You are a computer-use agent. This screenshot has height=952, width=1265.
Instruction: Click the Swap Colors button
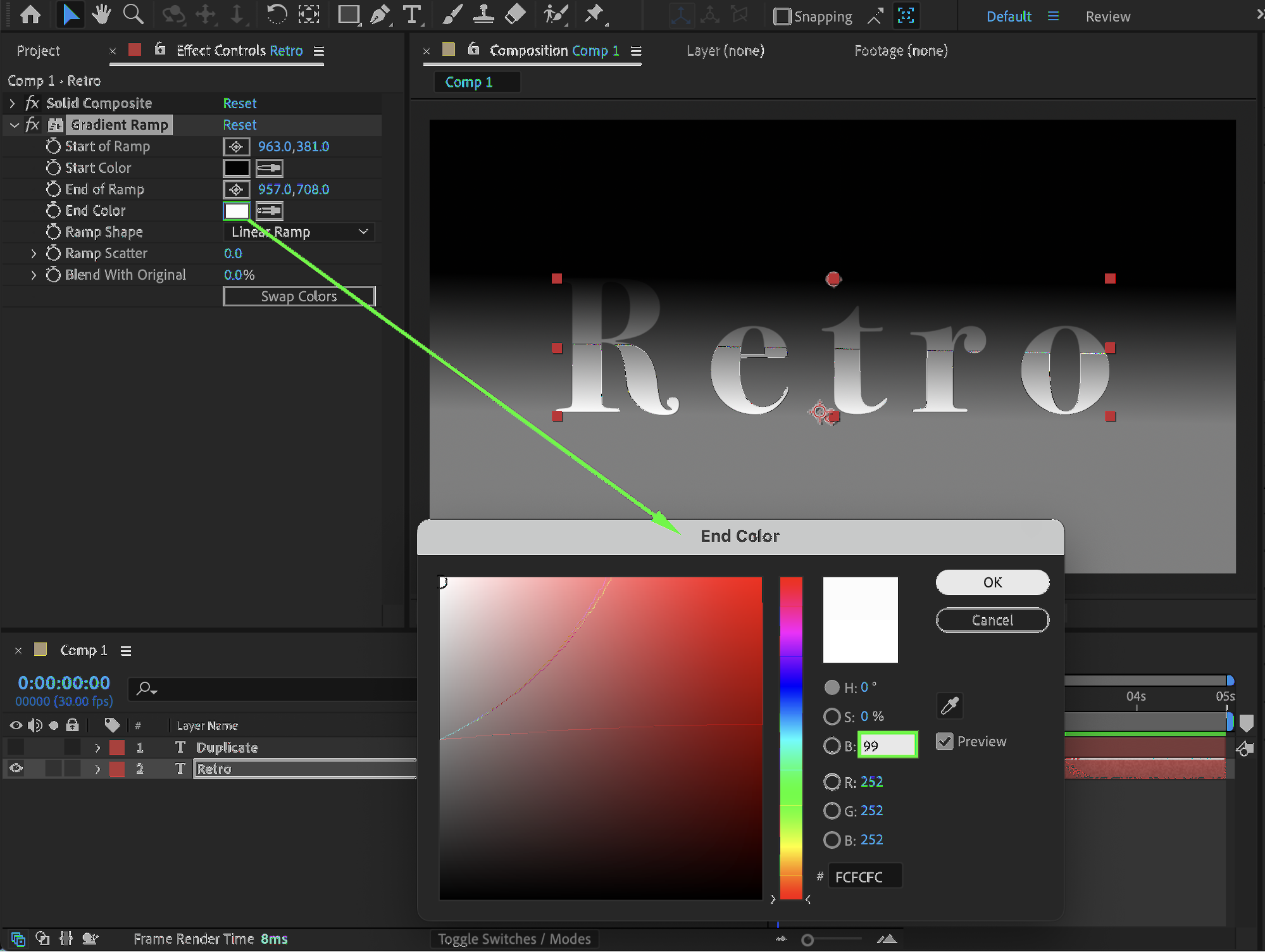click(x=299, y=296)
